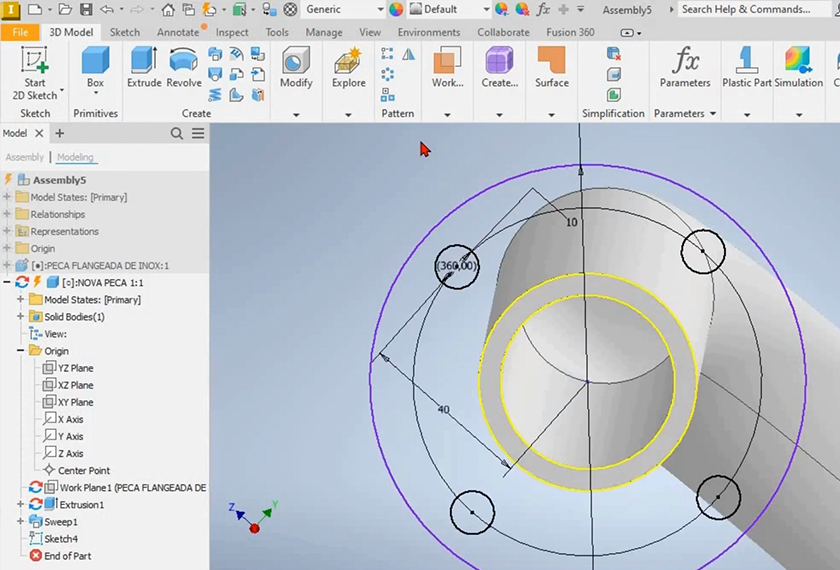This screenshot has width=840, height=570.
Task: Switch browser to Modeling view
Action: tap(75, 157)
